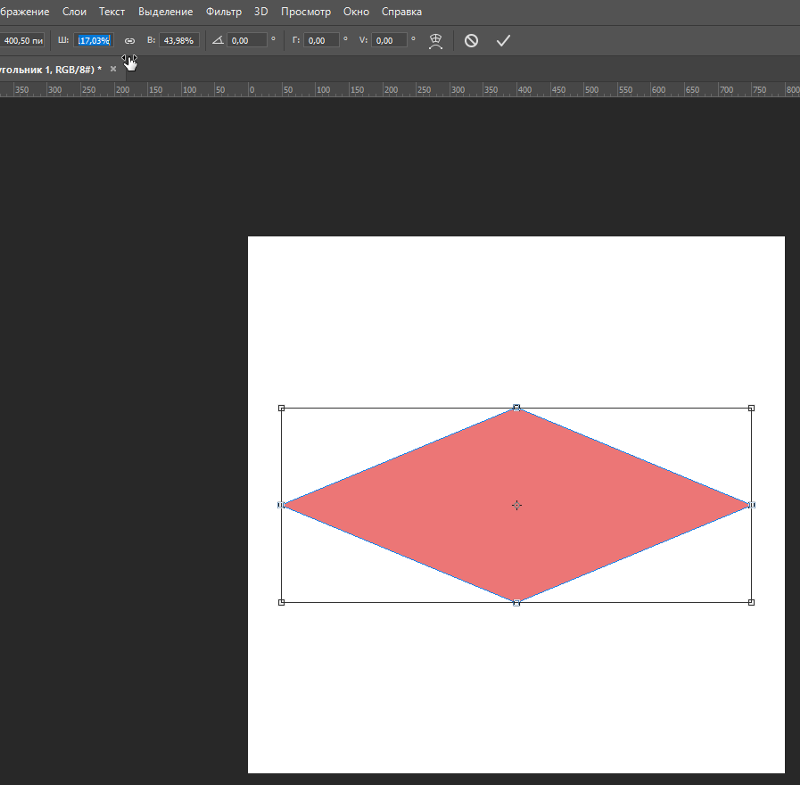Click the top-center transform handle
Viewport: 800px width, 785px height.
click(x=516, y=408)
